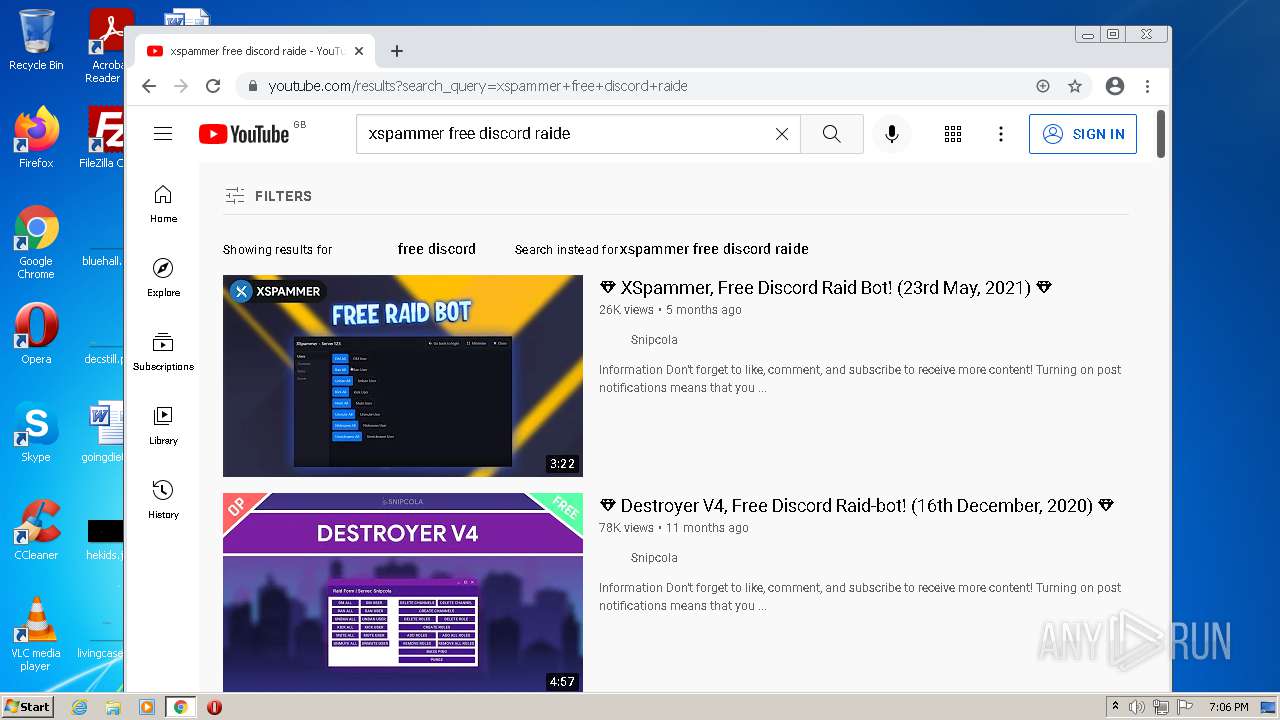The width and height of the screenshot is (1280, 720).
Task: Open Destroyer V4, Free Discord Raid-bot title
Action: 856,506
